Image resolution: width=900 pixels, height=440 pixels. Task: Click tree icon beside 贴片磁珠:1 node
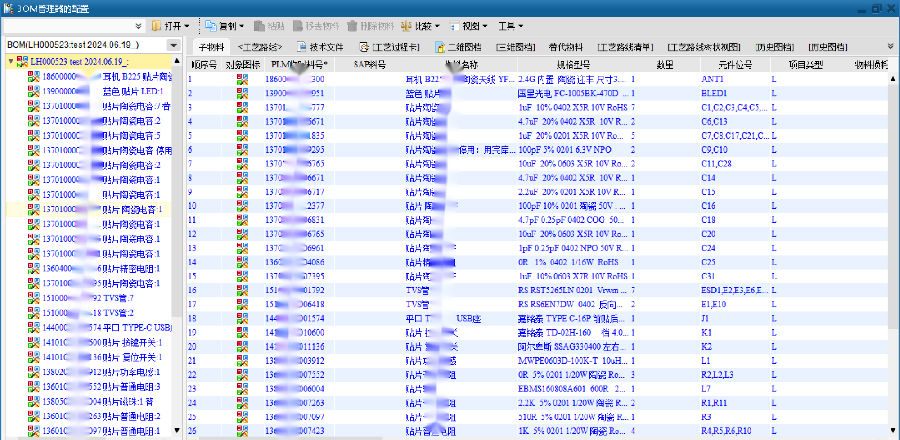click(x=34, y=401)
